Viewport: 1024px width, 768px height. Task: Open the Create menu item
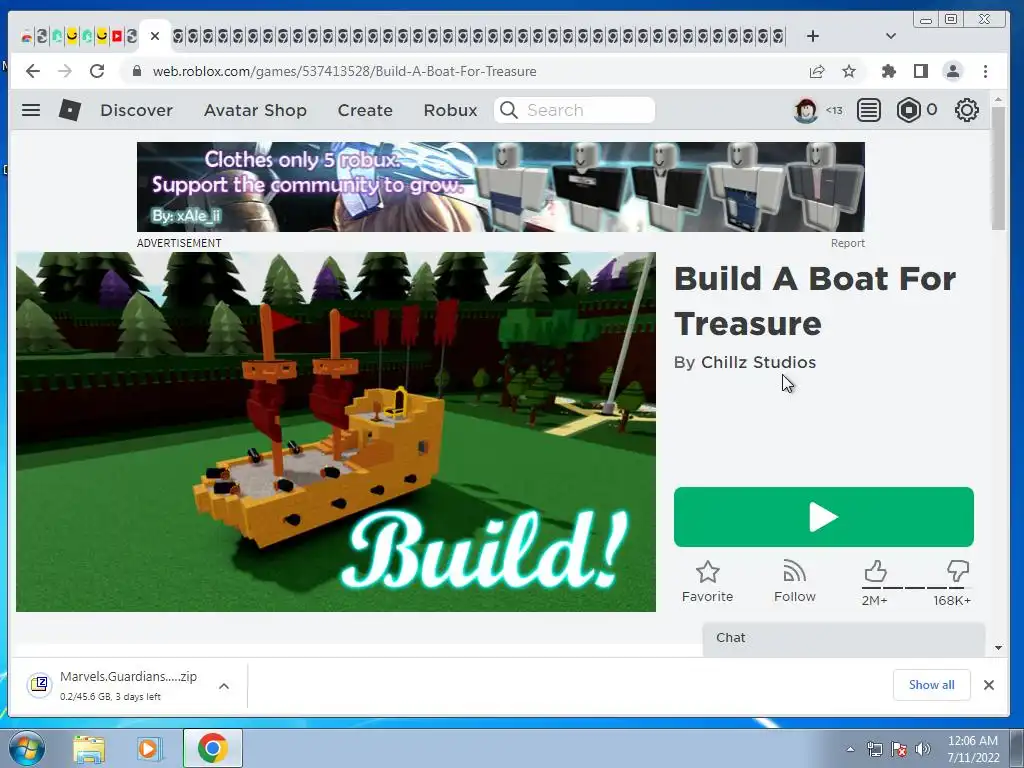365,110
